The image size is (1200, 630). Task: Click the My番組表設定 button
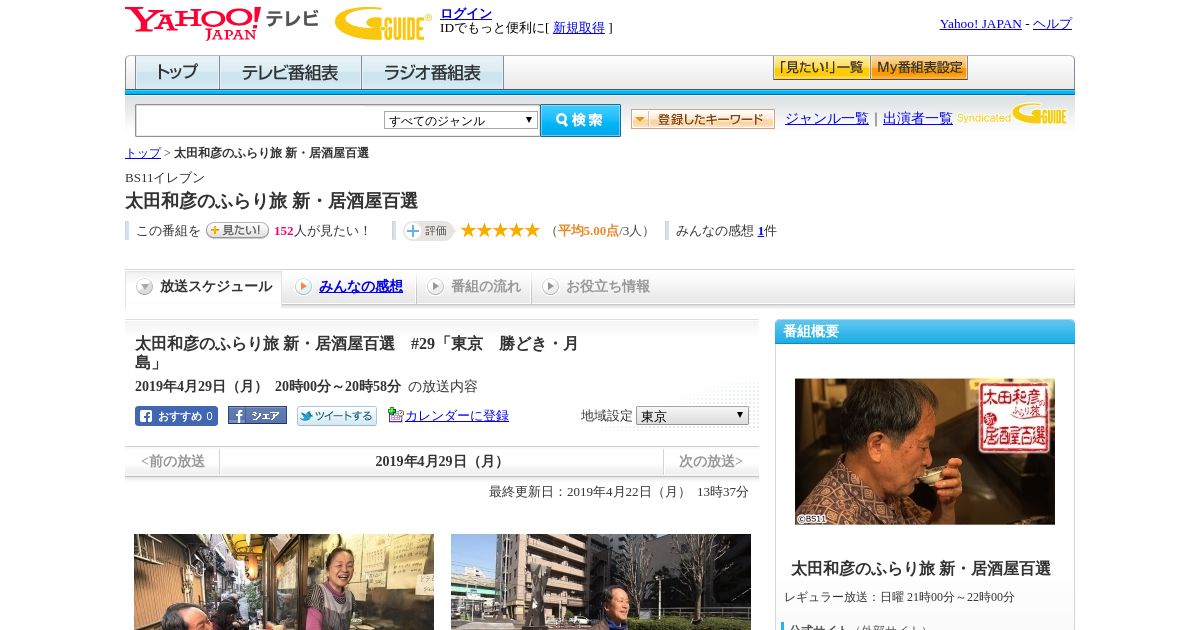pyautogui.click(x=919, y=68)
